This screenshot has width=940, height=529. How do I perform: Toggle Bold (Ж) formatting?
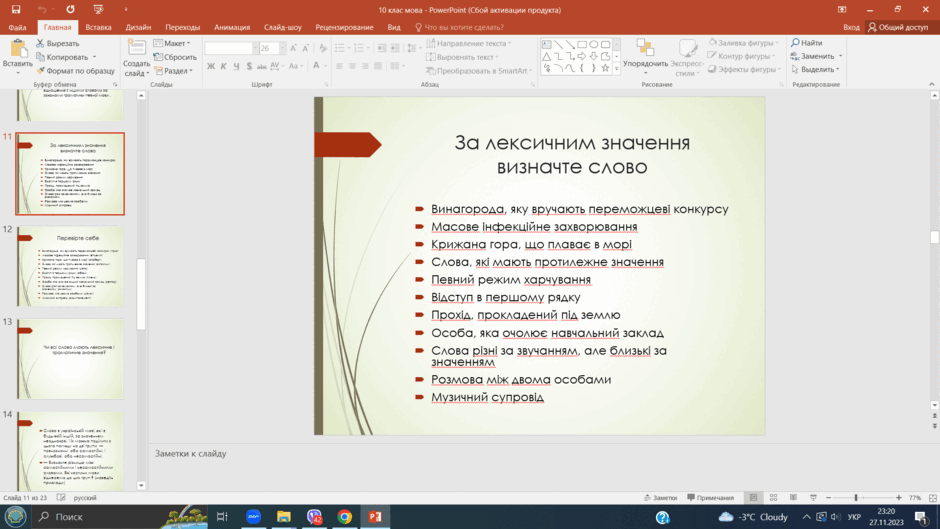[x=211, y=66]
